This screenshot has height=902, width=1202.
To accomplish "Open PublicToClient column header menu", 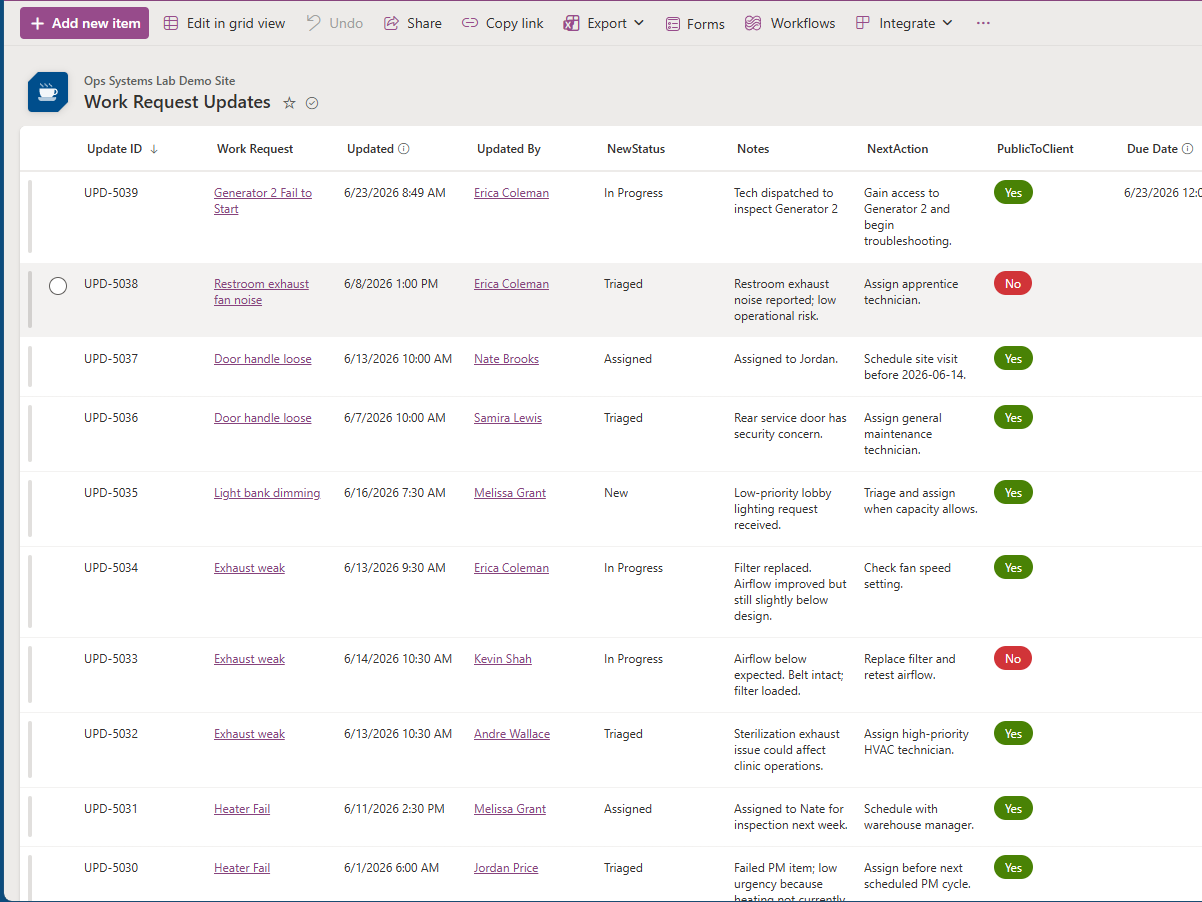I will (1035, 149).
